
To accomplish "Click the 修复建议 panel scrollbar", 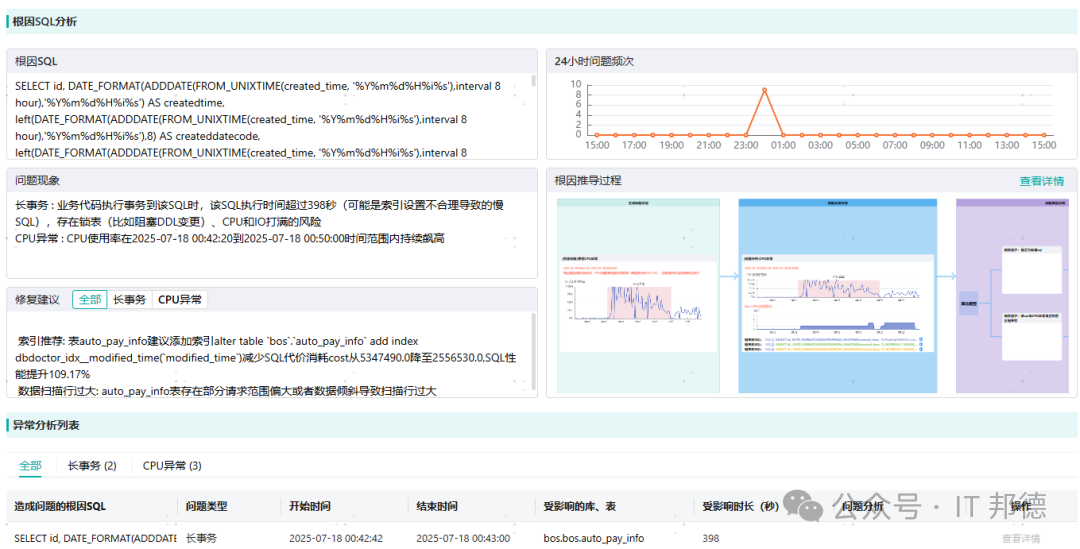I will click(x=533, y=351).
